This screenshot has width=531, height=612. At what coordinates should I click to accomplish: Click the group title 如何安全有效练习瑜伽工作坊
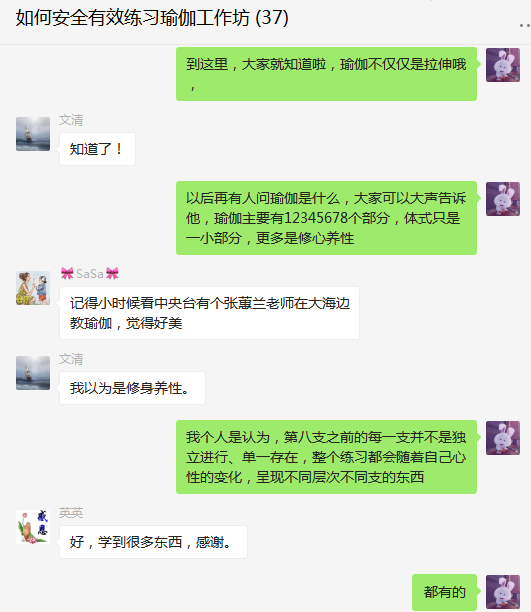(133, 18)
